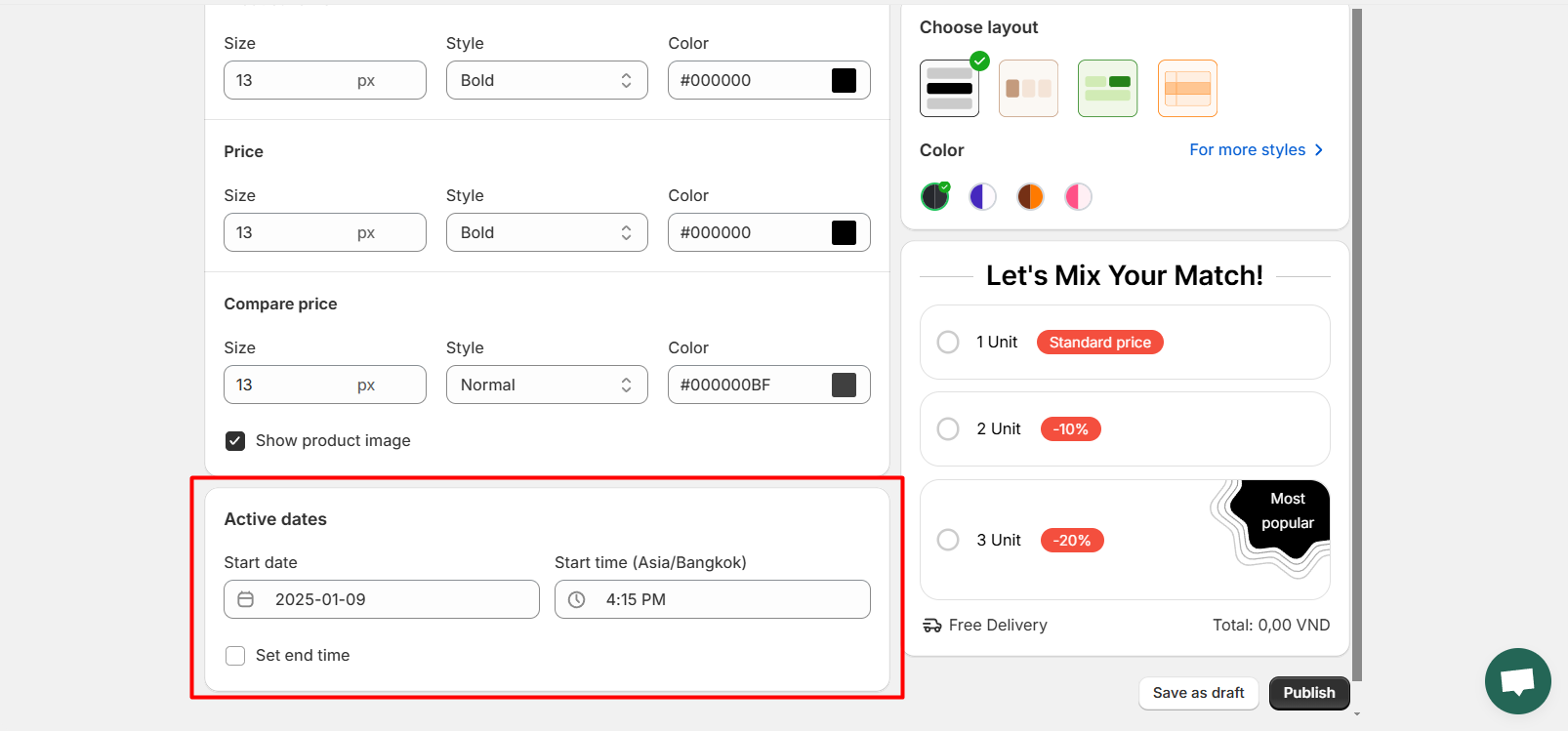Select the 2 Unit radio option
The image size is (1568, 731).
(x=948, y=428)
